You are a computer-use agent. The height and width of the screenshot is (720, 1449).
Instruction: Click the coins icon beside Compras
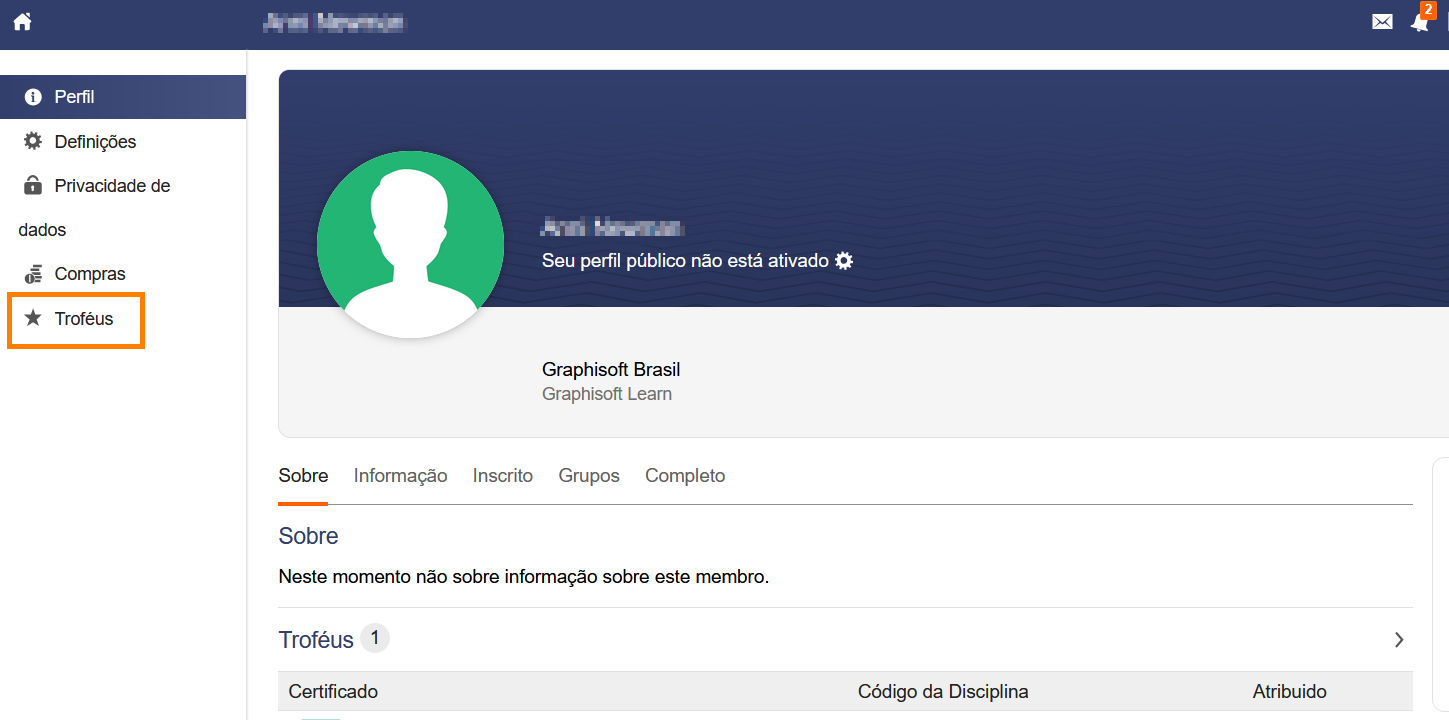(33, 273)
